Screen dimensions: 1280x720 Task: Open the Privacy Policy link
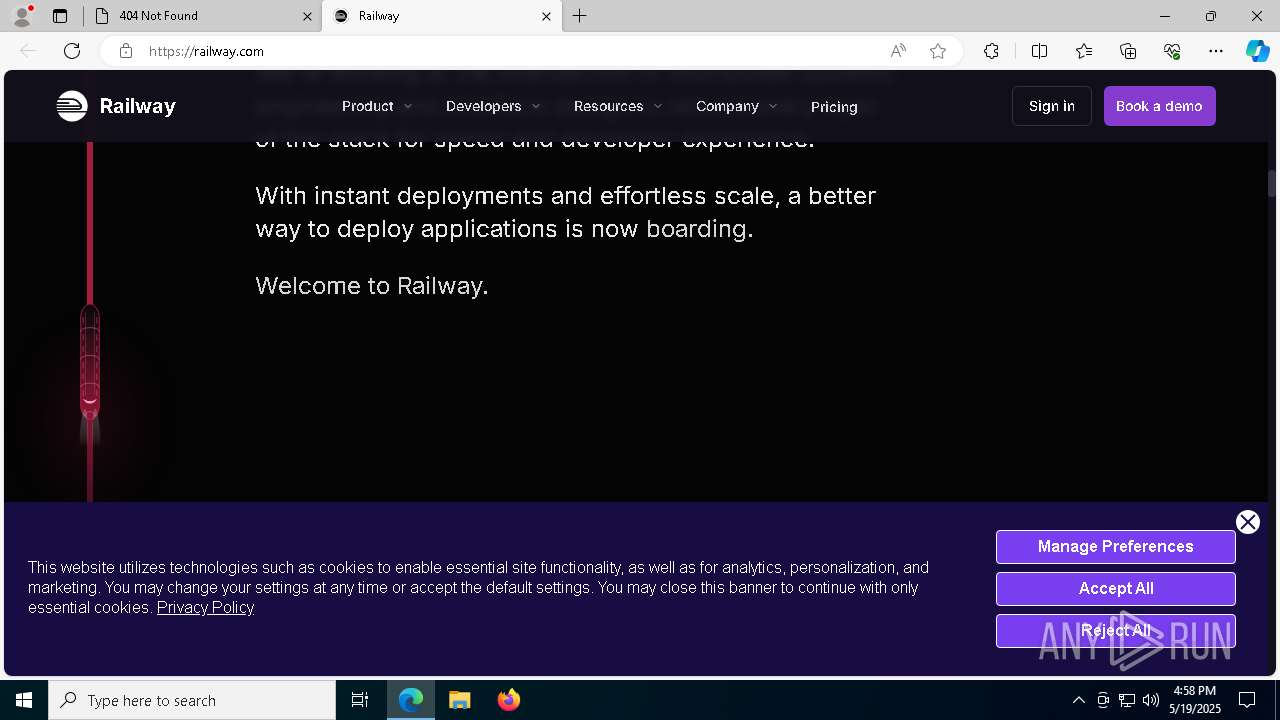(205, 607)
